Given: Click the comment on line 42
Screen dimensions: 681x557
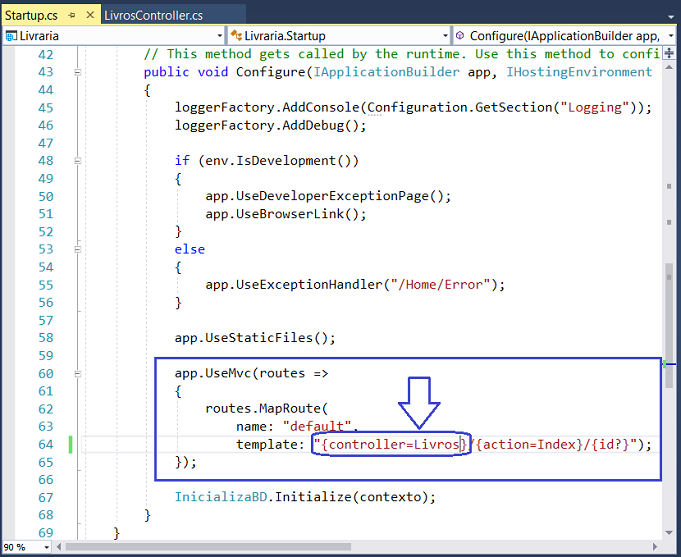Looking at the screenshot, I should 402,54.
